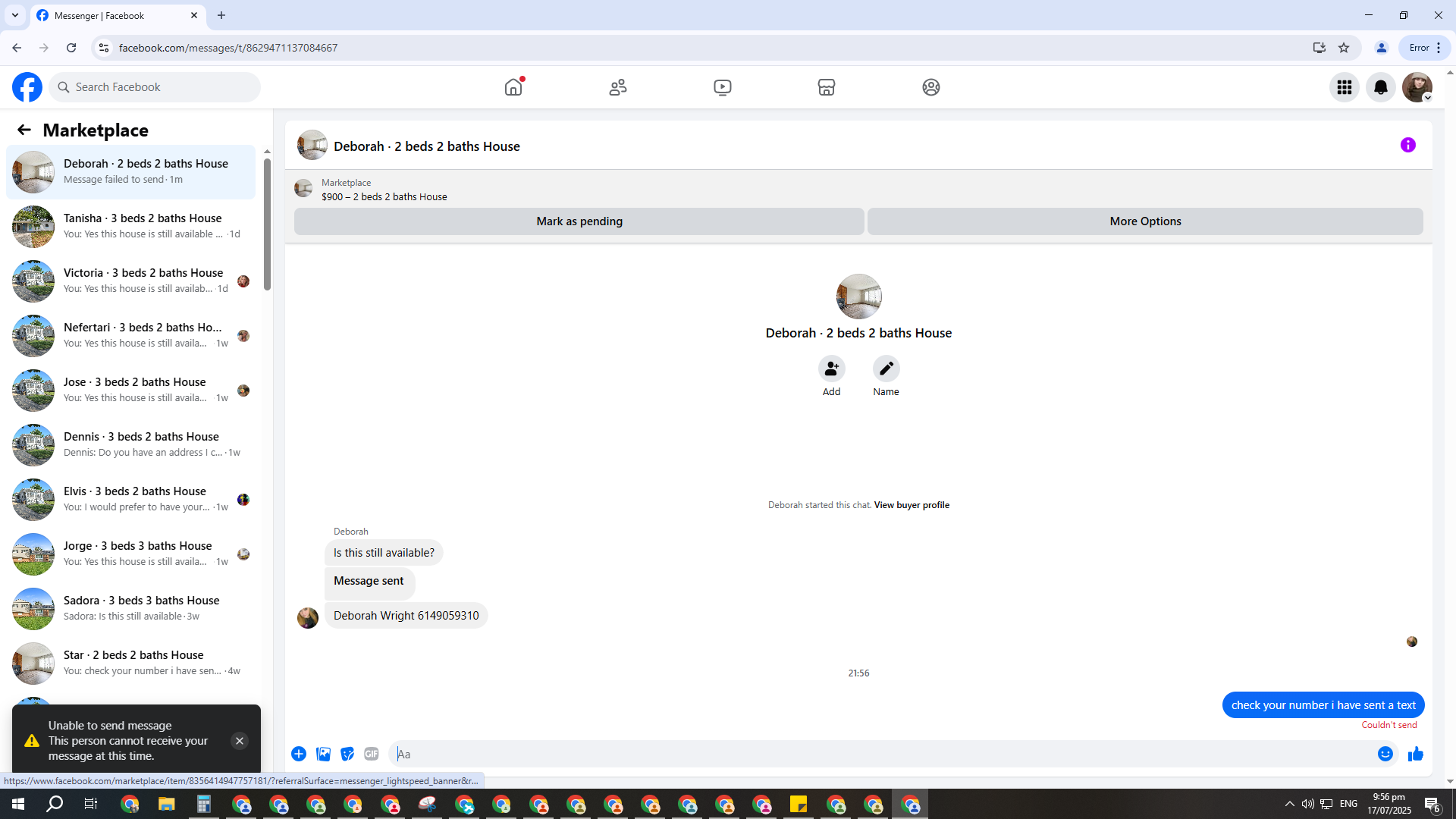Open Elvis 3 beds 2 baths House chat

(131, 500)
